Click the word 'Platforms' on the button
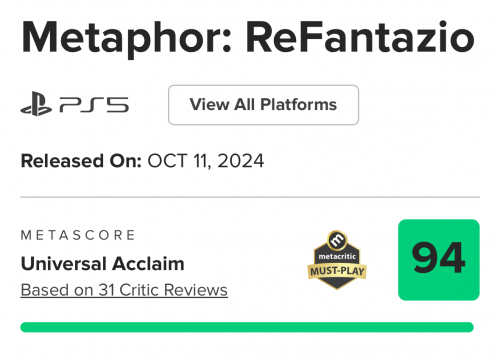The width and height of the screenshot is (500, 362). pos(299,105)
